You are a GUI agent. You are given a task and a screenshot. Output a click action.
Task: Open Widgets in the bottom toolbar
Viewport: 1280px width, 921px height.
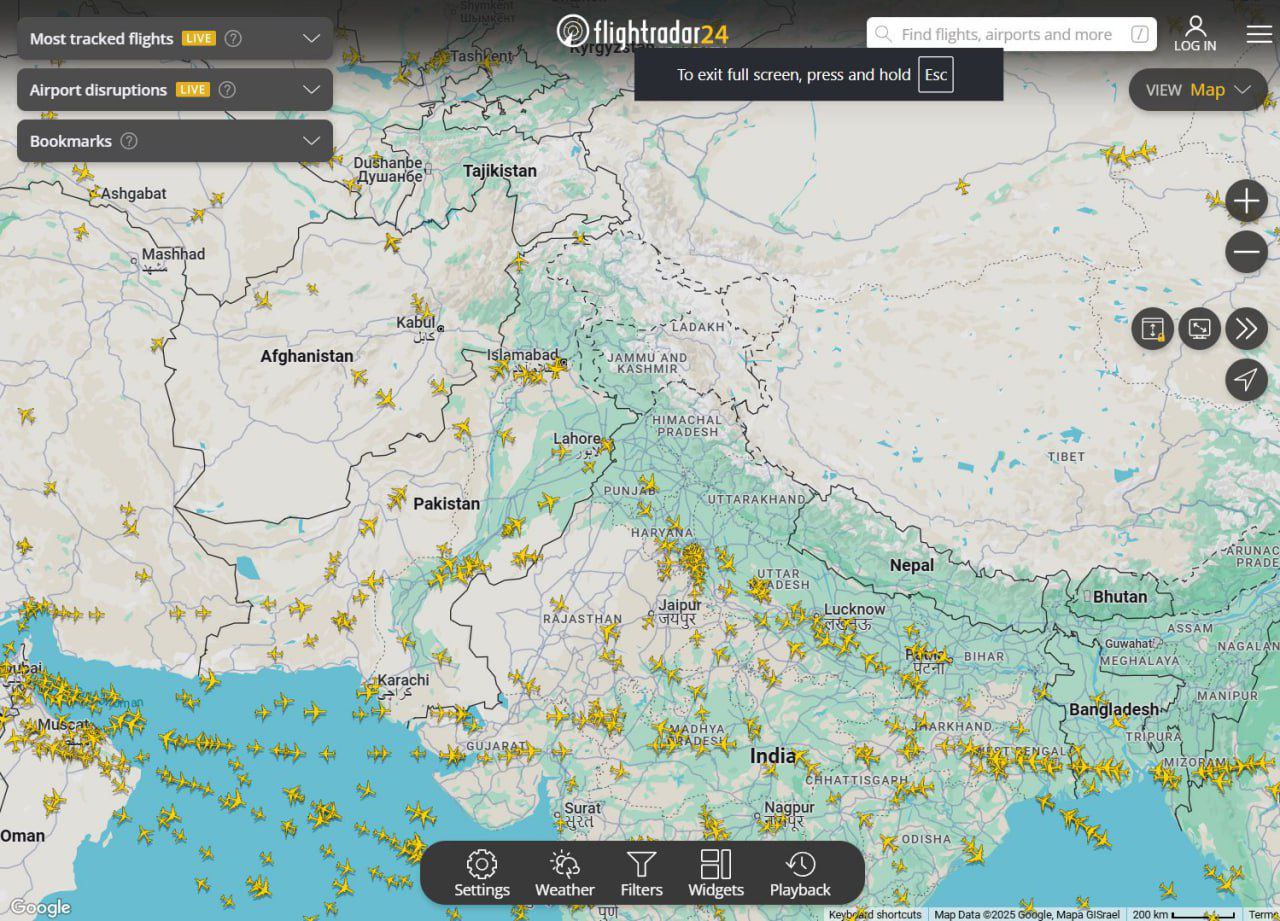tap(716, 873)
